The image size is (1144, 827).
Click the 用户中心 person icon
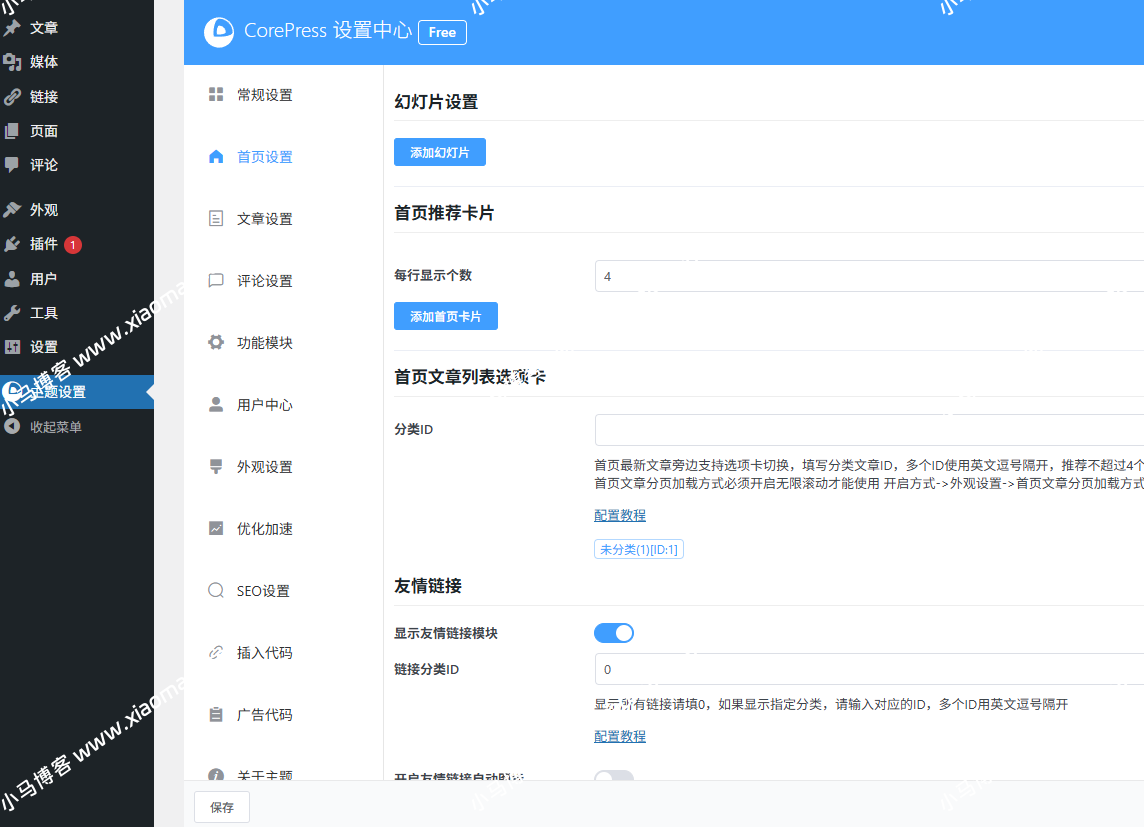216,404
